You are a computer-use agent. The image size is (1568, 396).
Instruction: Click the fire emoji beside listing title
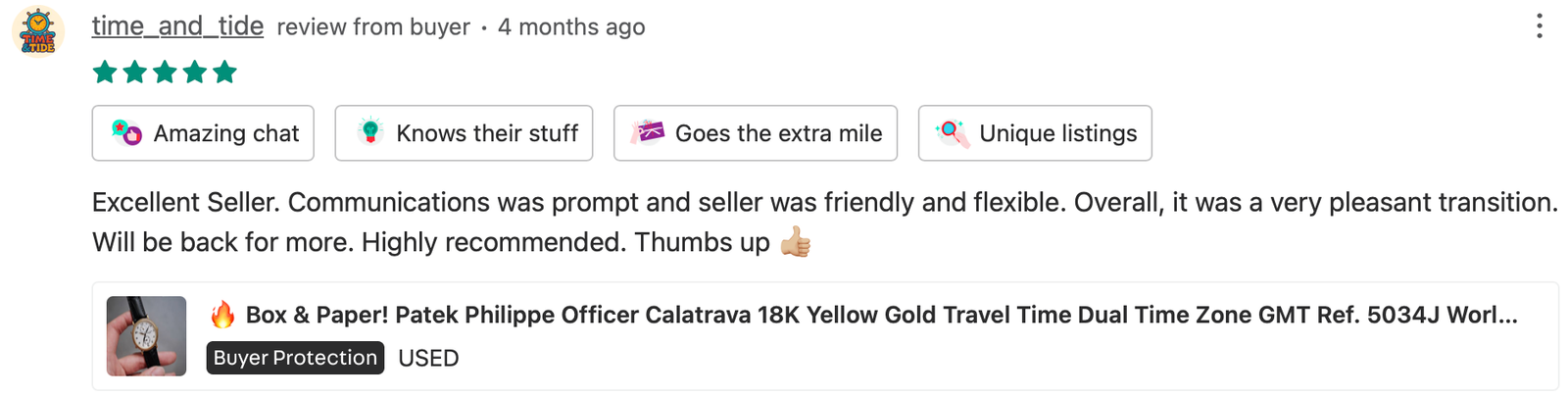(222, 315)
